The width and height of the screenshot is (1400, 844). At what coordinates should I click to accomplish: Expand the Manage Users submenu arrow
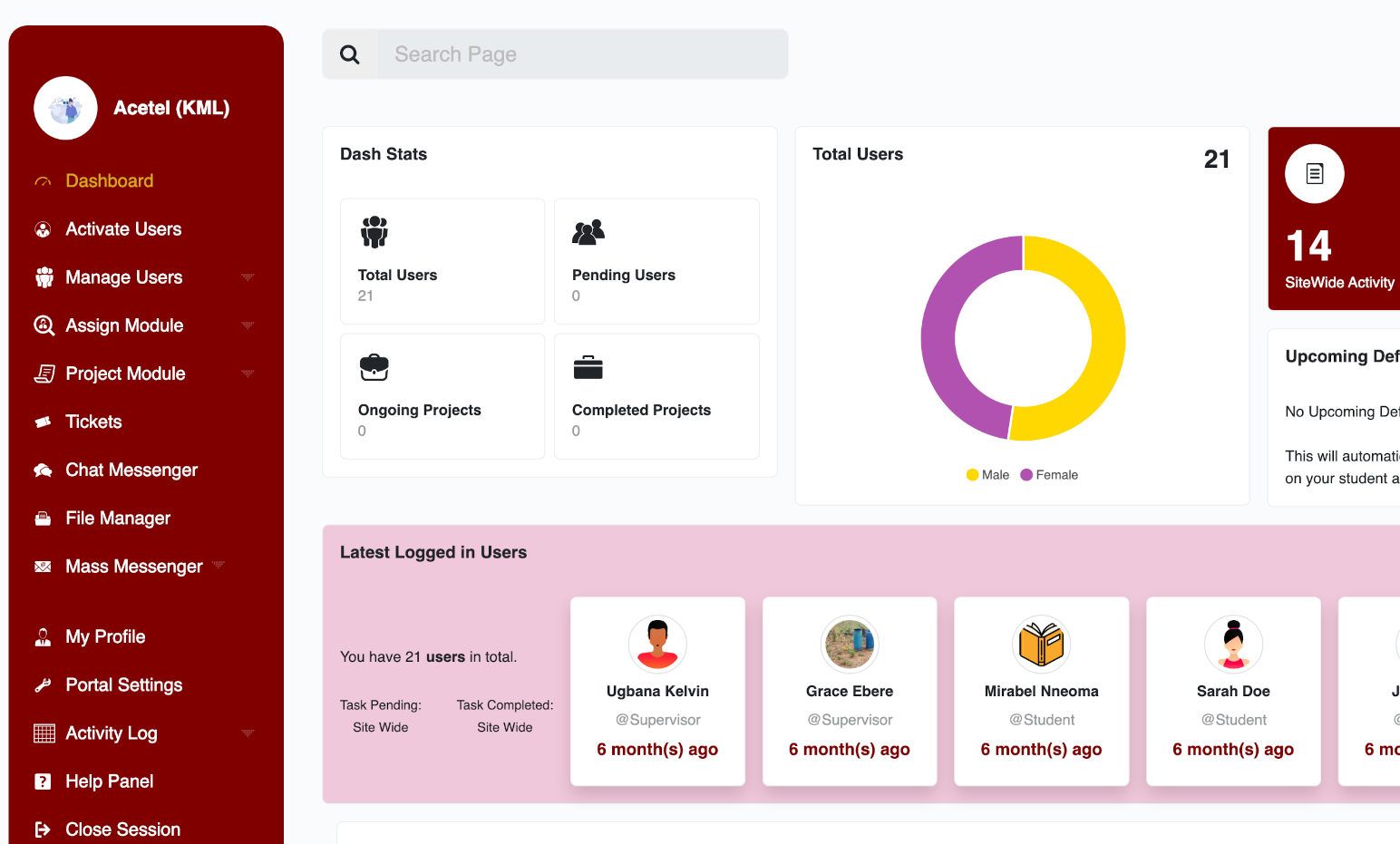pos(248,277)
